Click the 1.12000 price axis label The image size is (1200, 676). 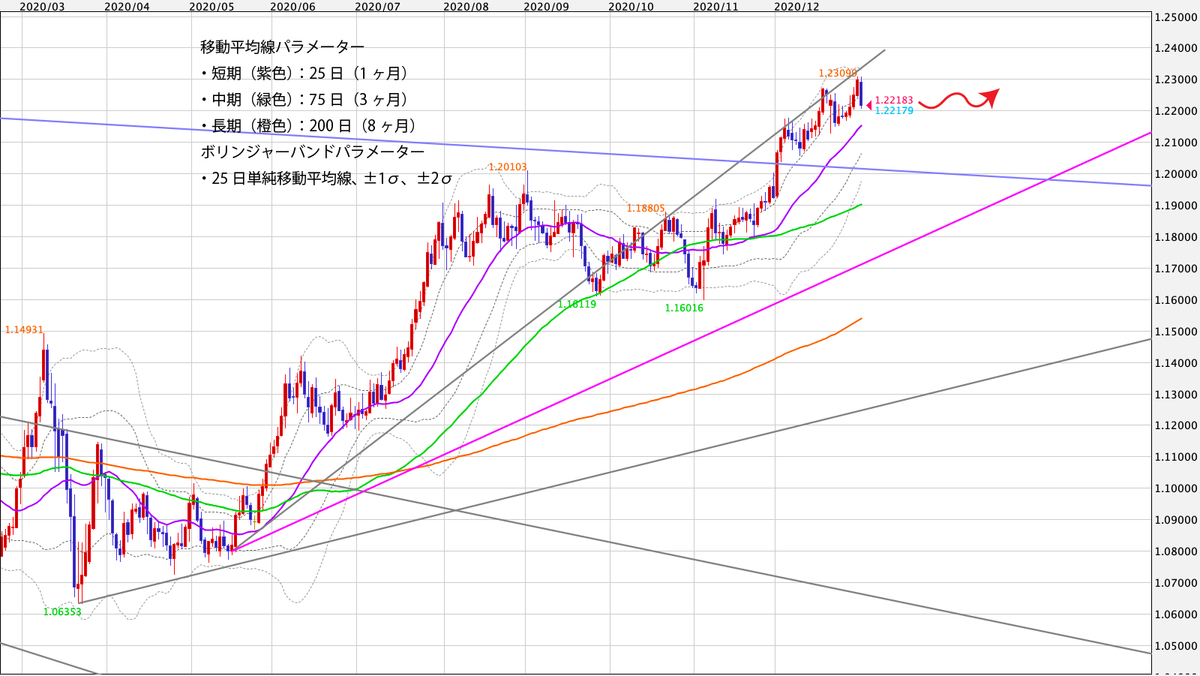(x=1175, y=427)
